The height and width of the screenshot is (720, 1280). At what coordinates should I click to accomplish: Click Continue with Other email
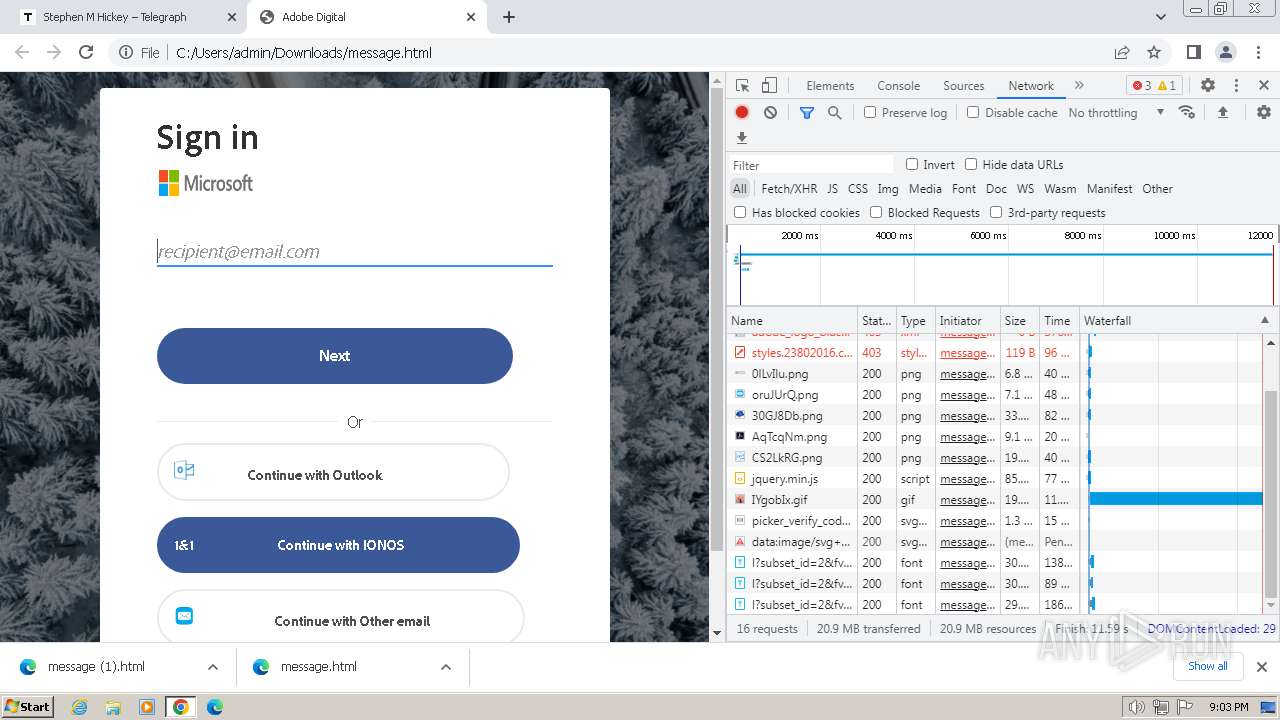pyautogui.click(x=341, y=618)
